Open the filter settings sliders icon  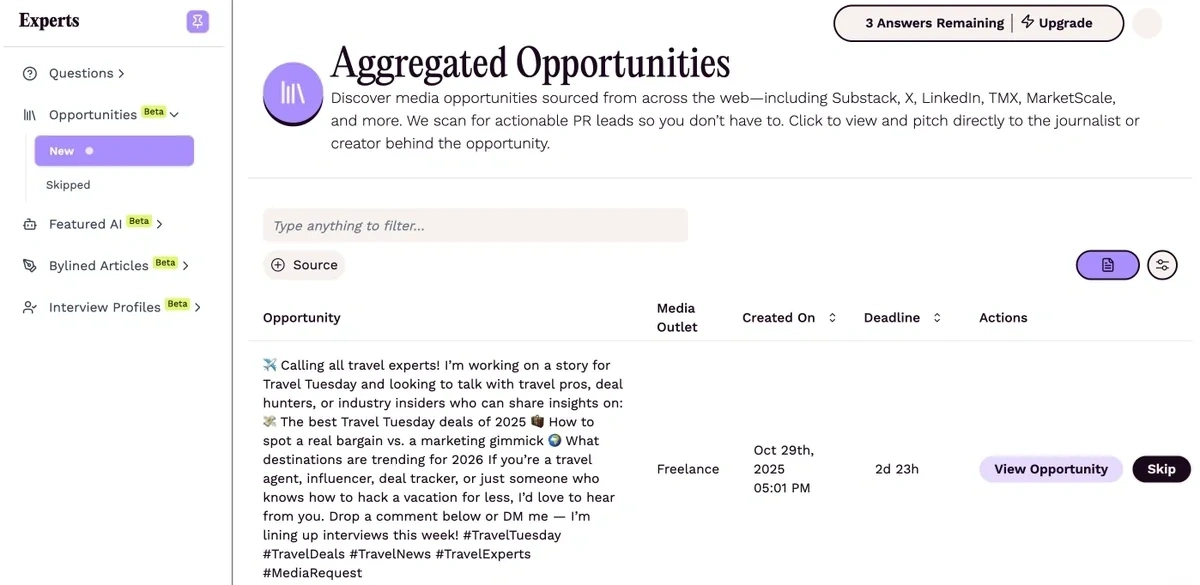(1162, 265)
